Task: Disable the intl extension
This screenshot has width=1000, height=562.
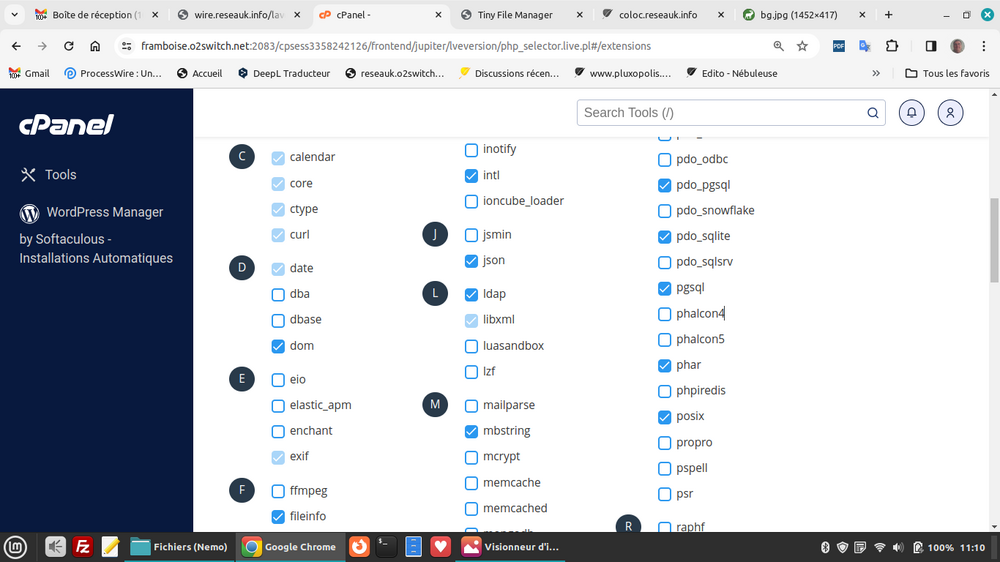Action: point(471,175)
